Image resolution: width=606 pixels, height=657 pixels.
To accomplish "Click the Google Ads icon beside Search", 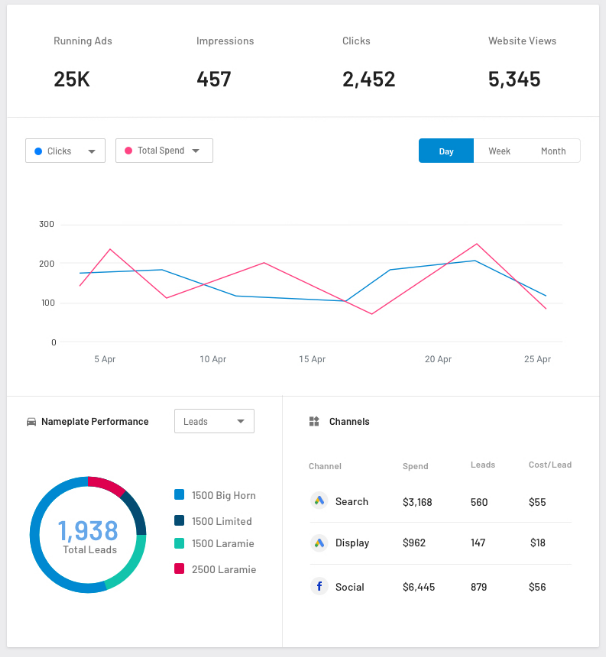I will (x=319, y=501).
